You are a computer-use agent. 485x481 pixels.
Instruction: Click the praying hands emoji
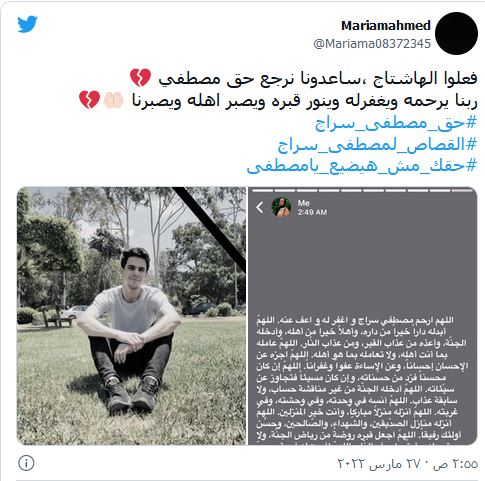pyautogui.click(x=113, y=100)
